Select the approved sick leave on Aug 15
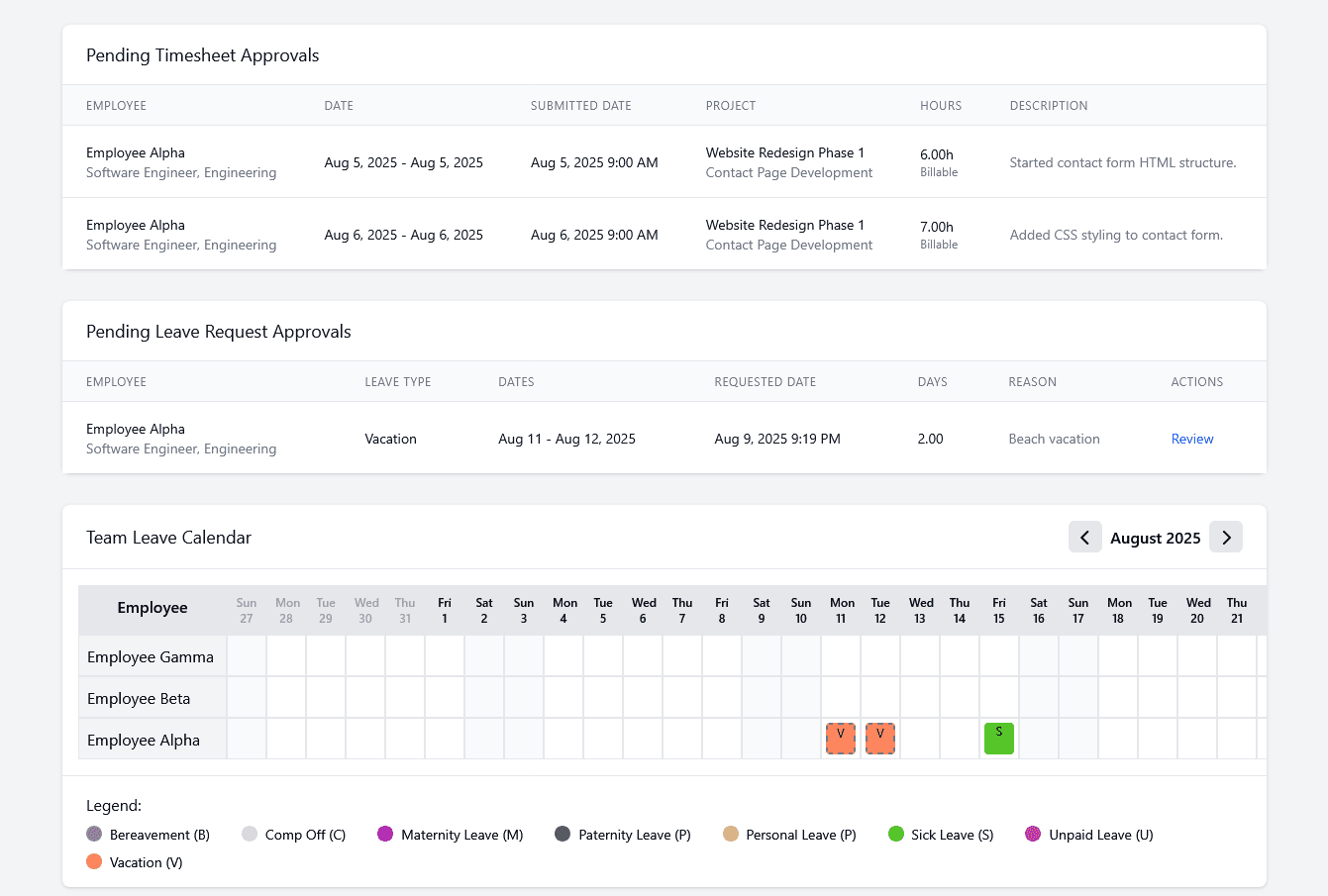Image resolution: width=1328 pixels, height=896 pixels. tap(998, 738)
